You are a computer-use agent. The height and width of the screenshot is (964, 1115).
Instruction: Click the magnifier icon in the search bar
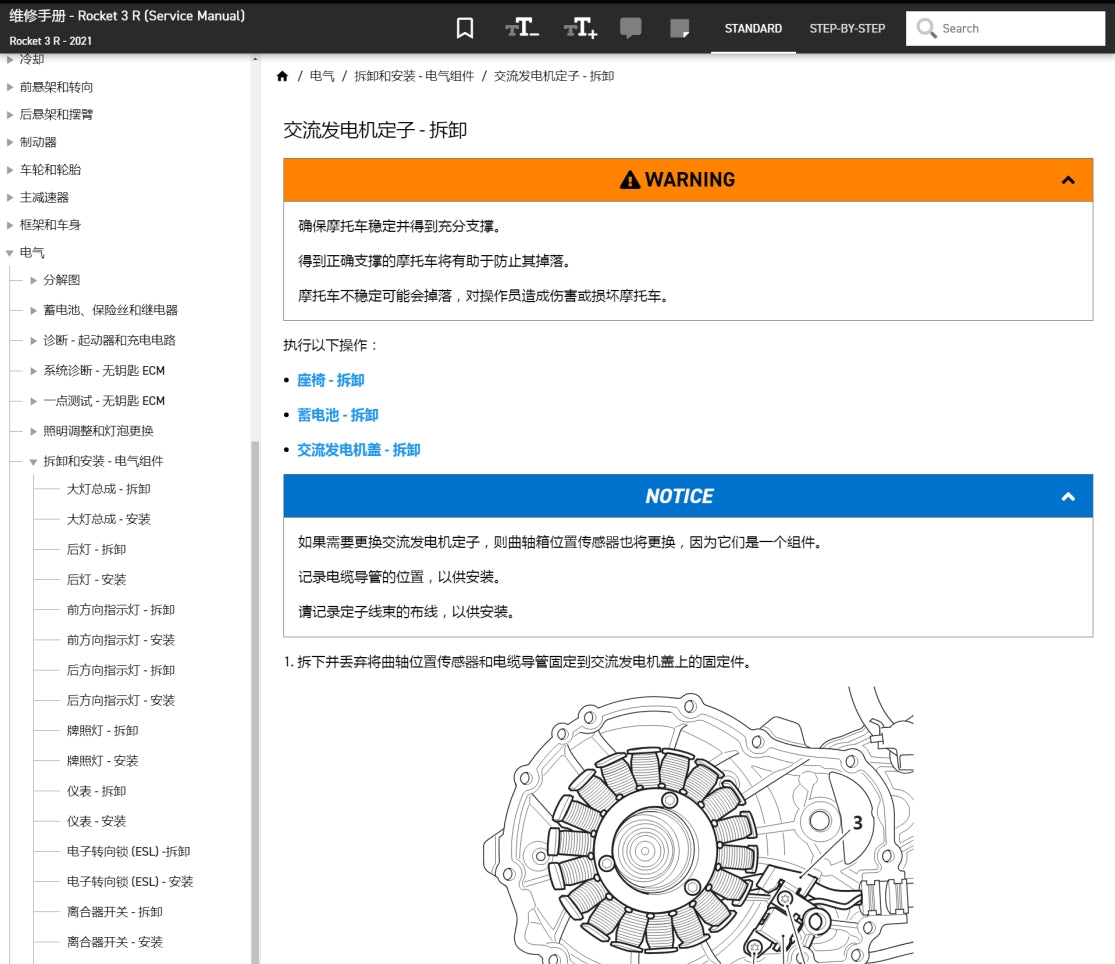tap(925, 28)
